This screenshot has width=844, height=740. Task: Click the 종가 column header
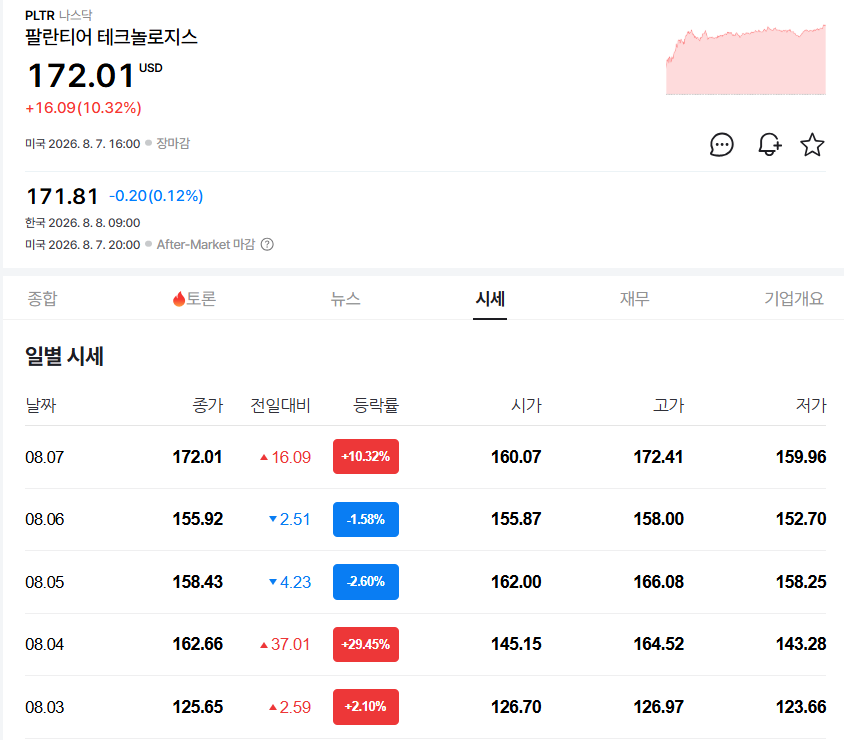(x=208, y=405)
